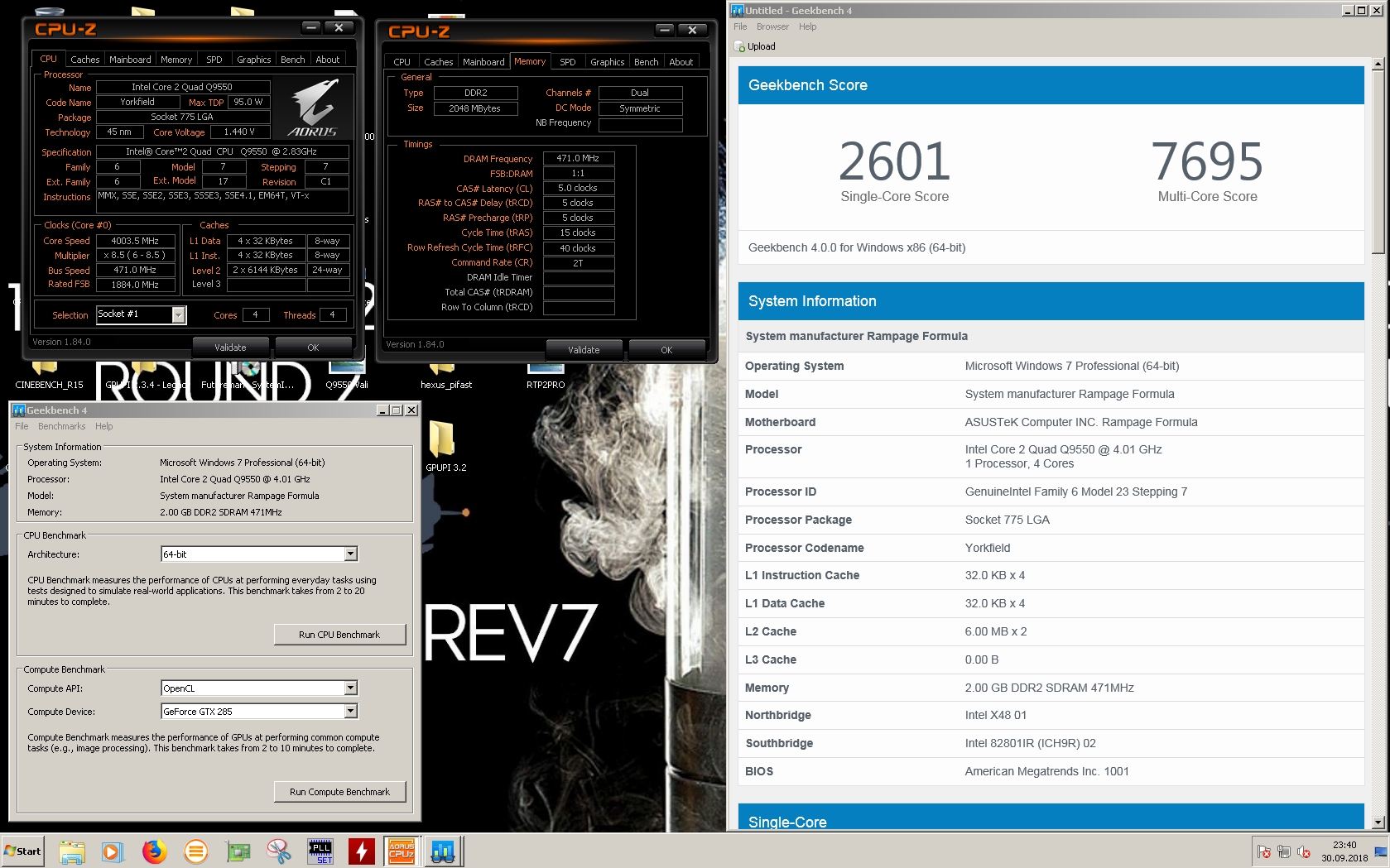This screenshot has height=868, width=1390.
Task: Click the Specification Q9550 @ 2.83GHz field
Action: click(222, 151)
